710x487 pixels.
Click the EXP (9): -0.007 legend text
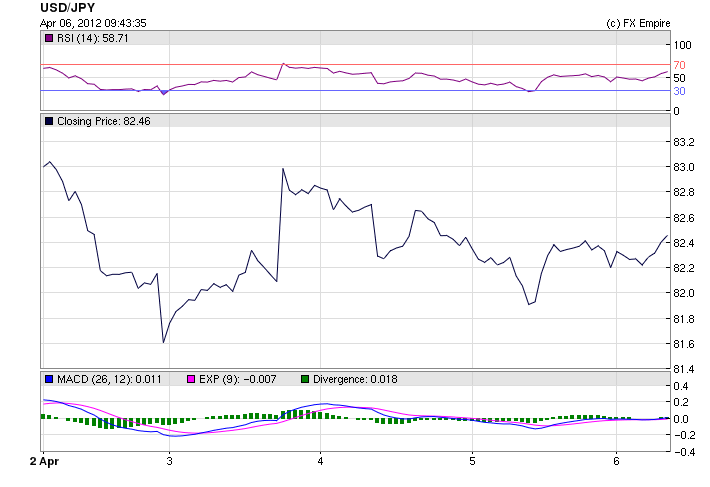[238, 379]
